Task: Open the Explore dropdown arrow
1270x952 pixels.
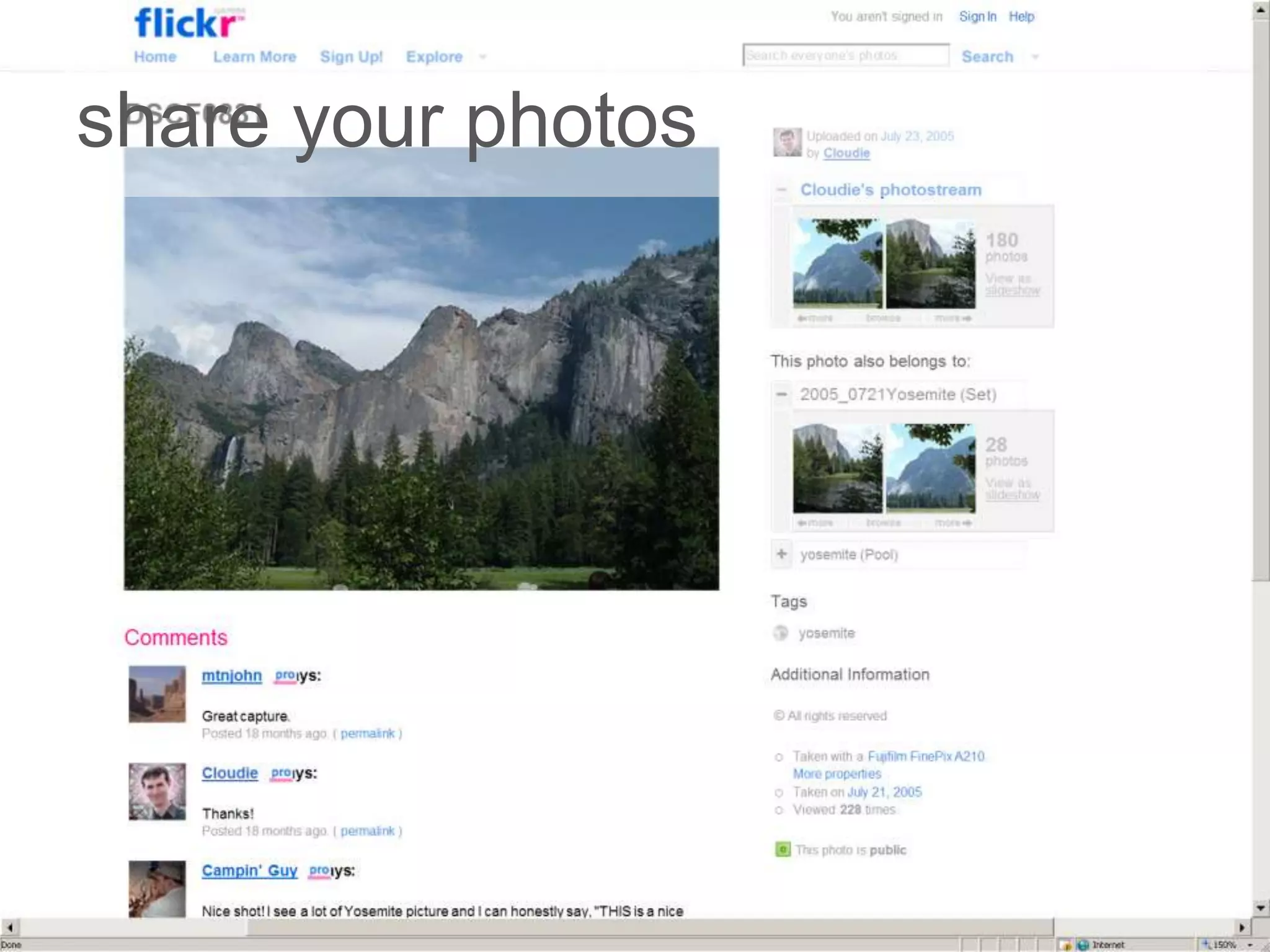Action: pos(482,57)
